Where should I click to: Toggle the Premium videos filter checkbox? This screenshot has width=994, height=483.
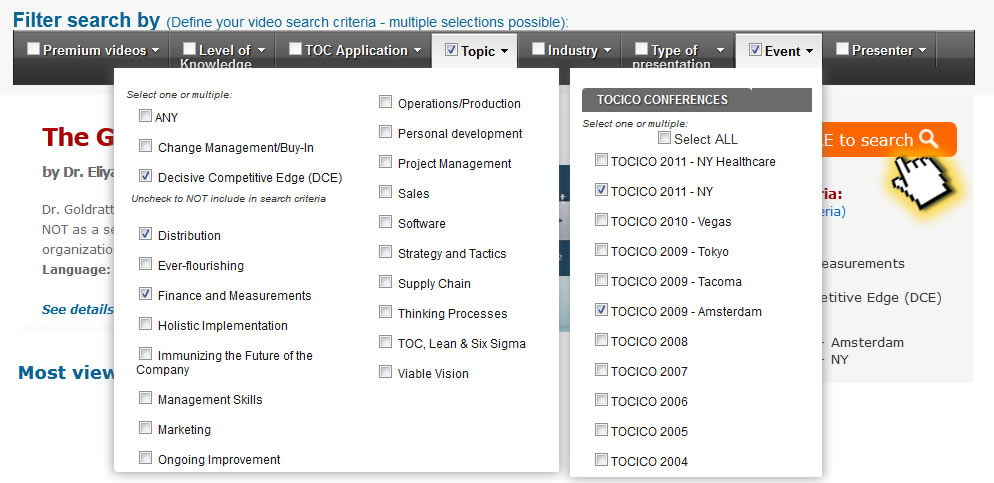(x=34, y=49)
